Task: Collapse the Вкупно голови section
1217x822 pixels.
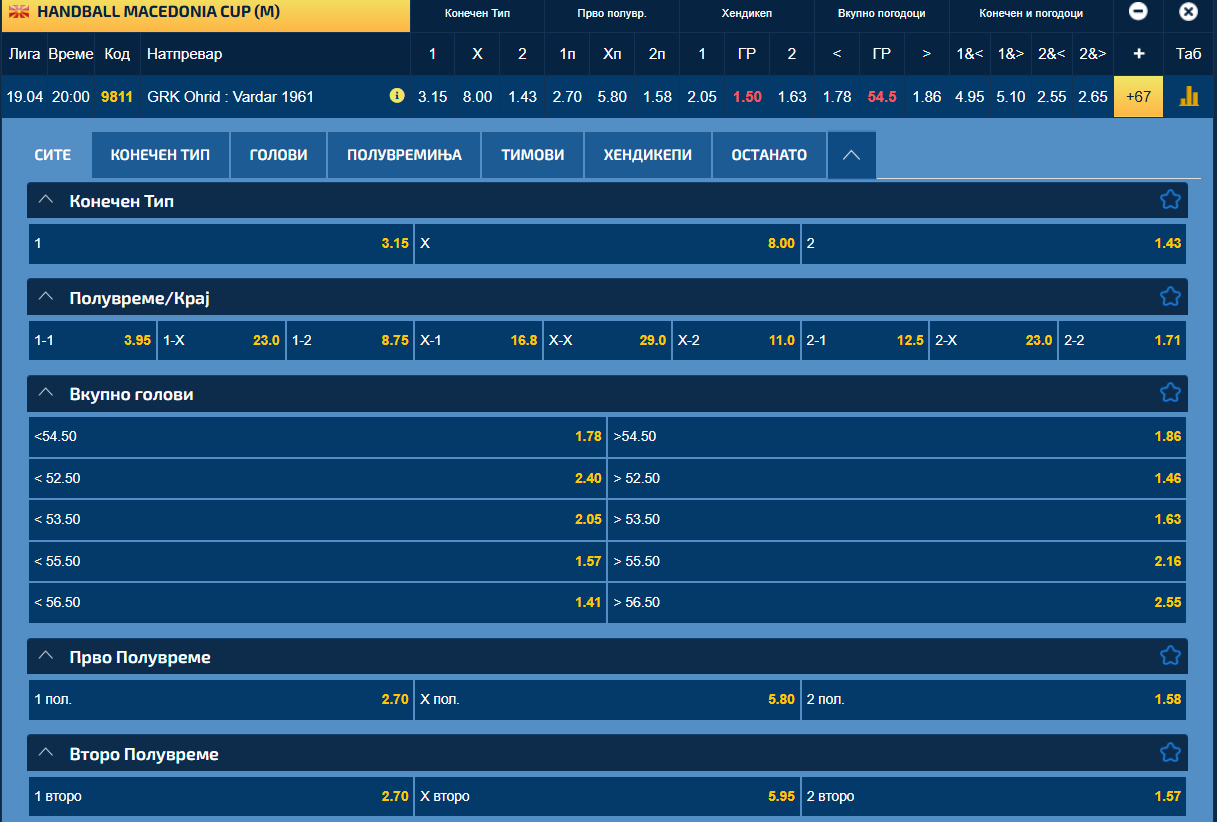Action: (45, 393)
